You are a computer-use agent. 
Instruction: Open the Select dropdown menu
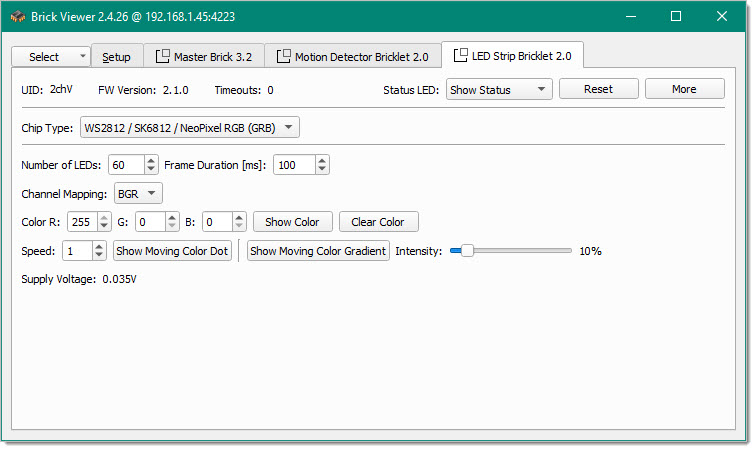(x=50, y=57)
